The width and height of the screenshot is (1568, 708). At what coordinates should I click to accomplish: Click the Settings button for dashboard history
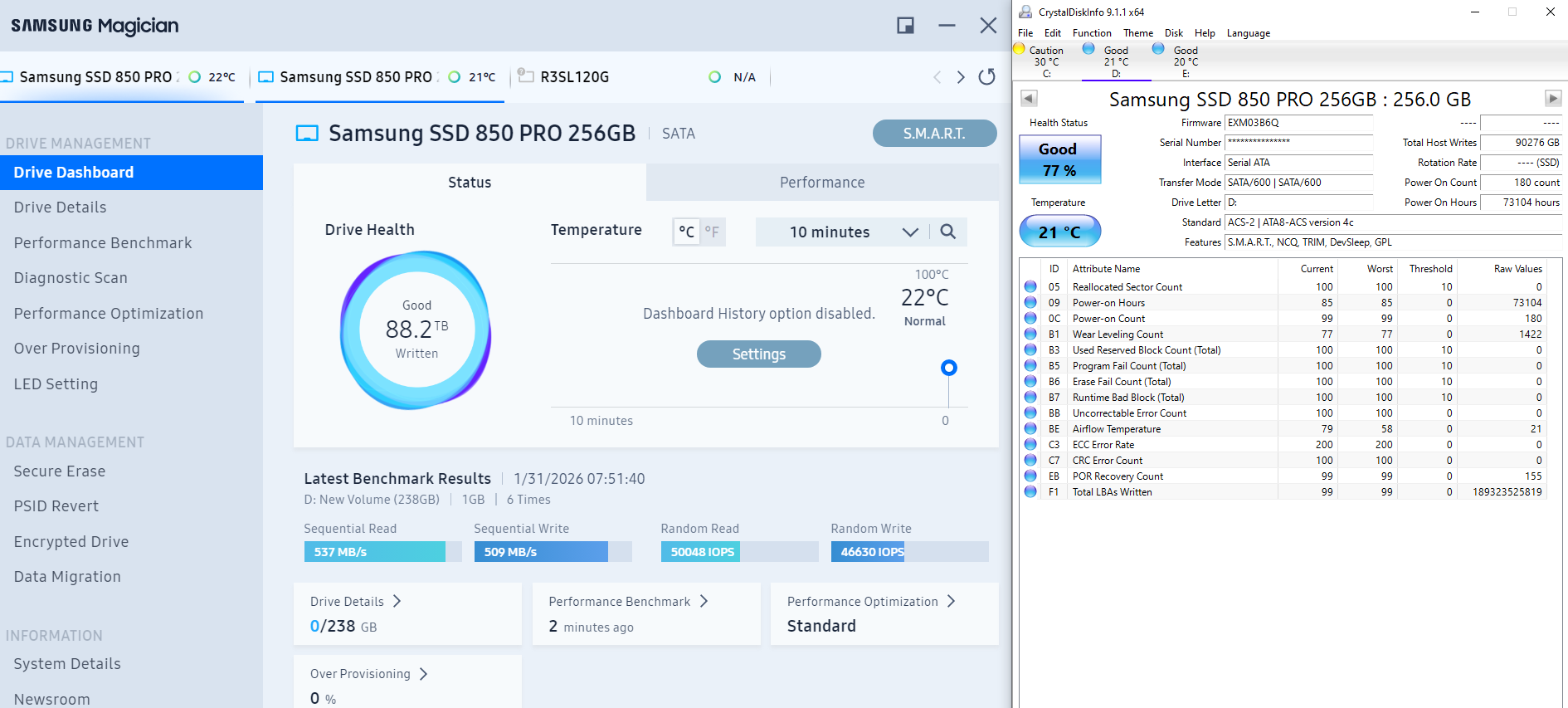click(x=758, y=354)
